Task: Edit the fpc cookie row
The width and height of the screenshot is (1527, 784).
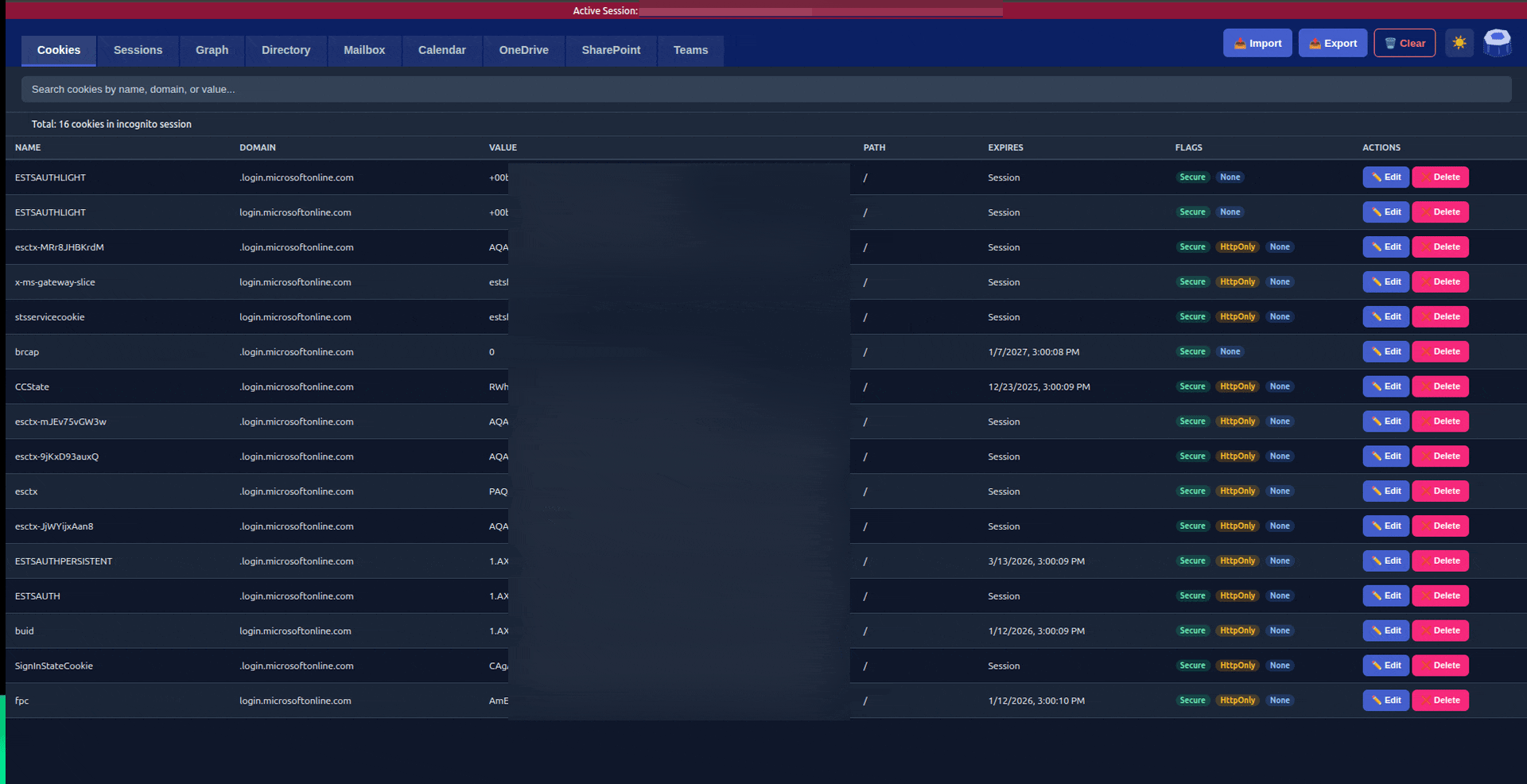Action: coord(1385,701)
